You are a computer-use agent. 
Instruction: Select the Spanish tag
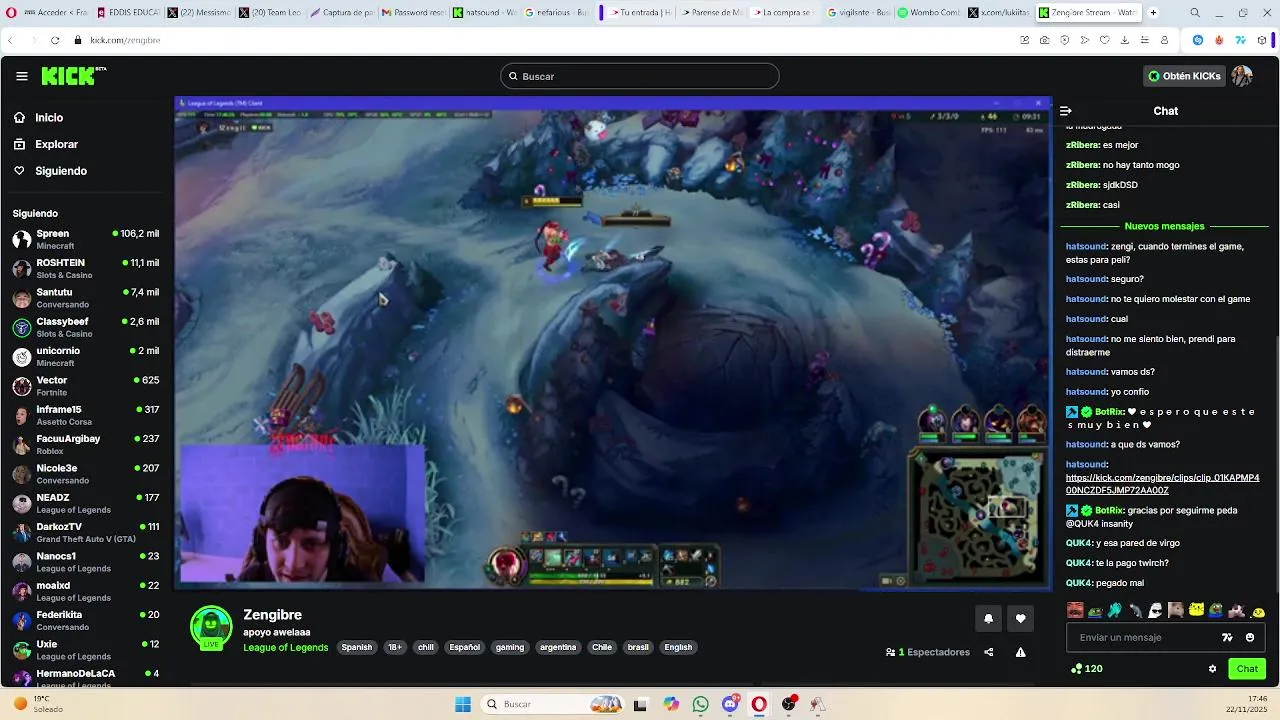(x=357, y=647)
